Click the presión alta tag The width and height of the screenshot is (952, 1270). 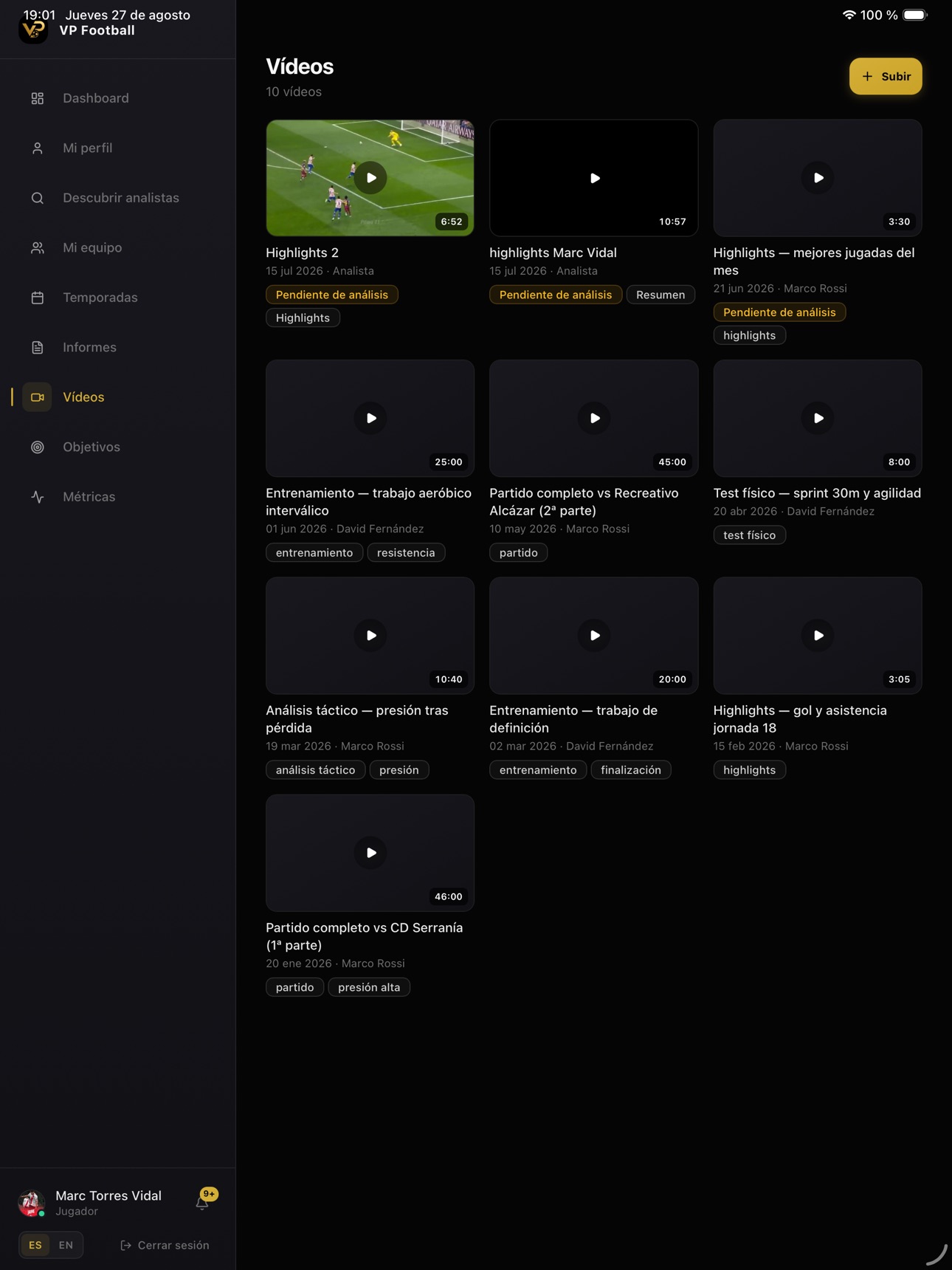click(x=369, y=987)
